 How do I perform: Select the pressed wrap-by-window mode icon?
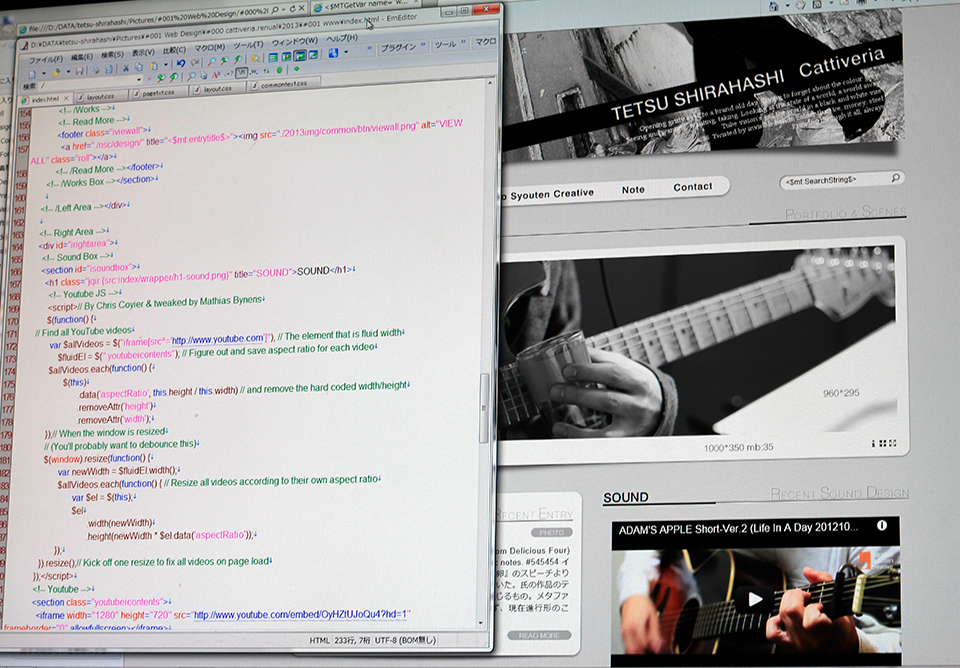click(x=300, y=56)
